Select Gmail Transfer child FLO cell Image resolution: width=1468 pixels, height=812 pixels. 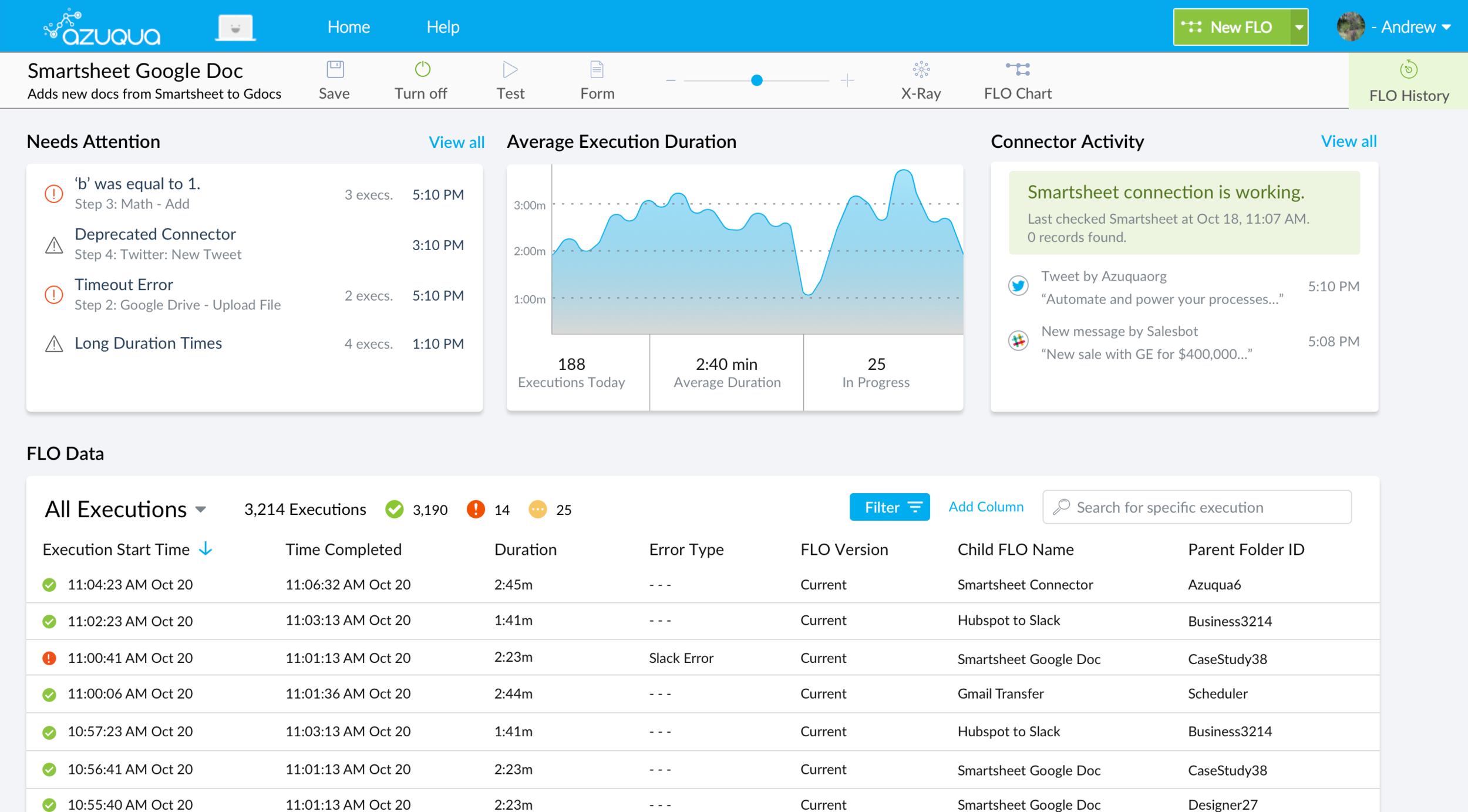(x=1001, y=694)
